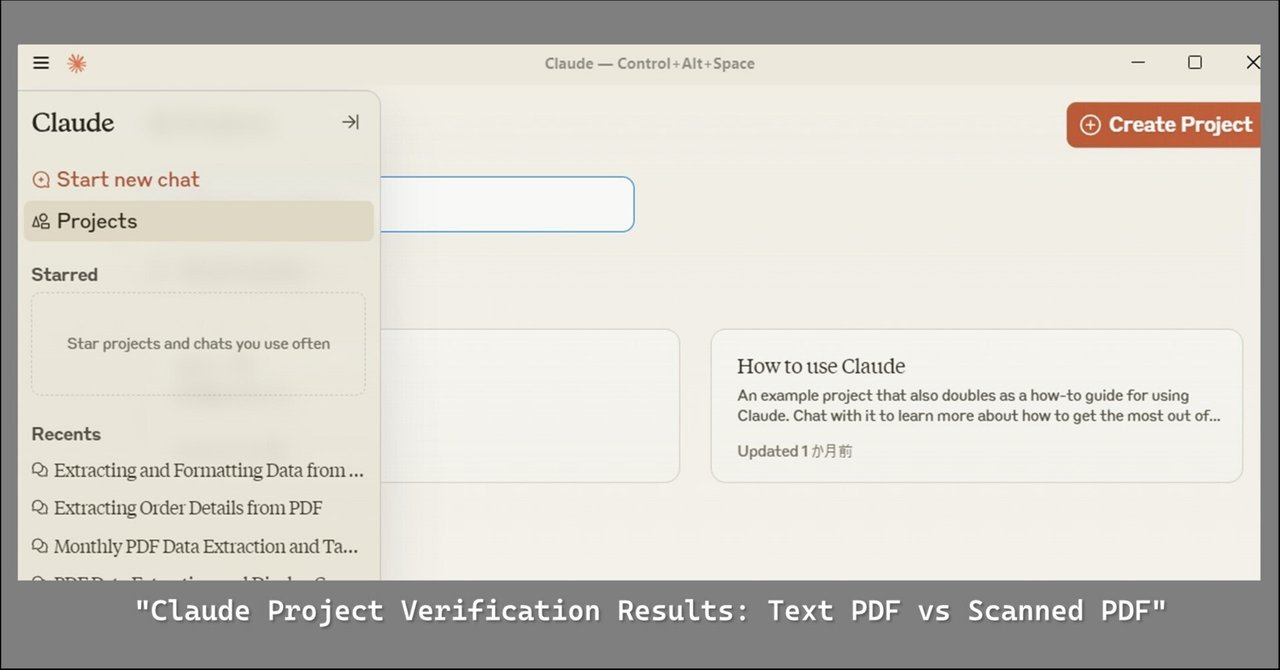Viewport: 1280px width, 670px height.
Task: Click chat bubble icon beside Extracting Order Details
Action: click(x=40, y=508)
